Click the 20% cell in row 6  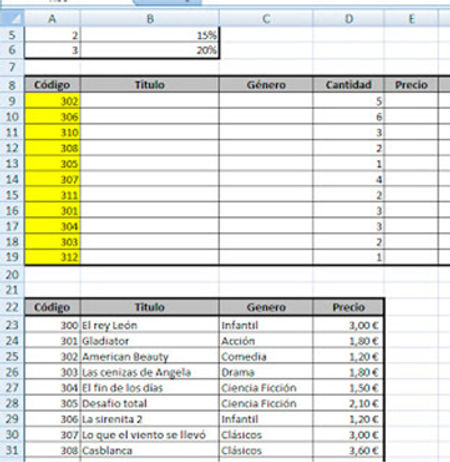tap(150, 50)
